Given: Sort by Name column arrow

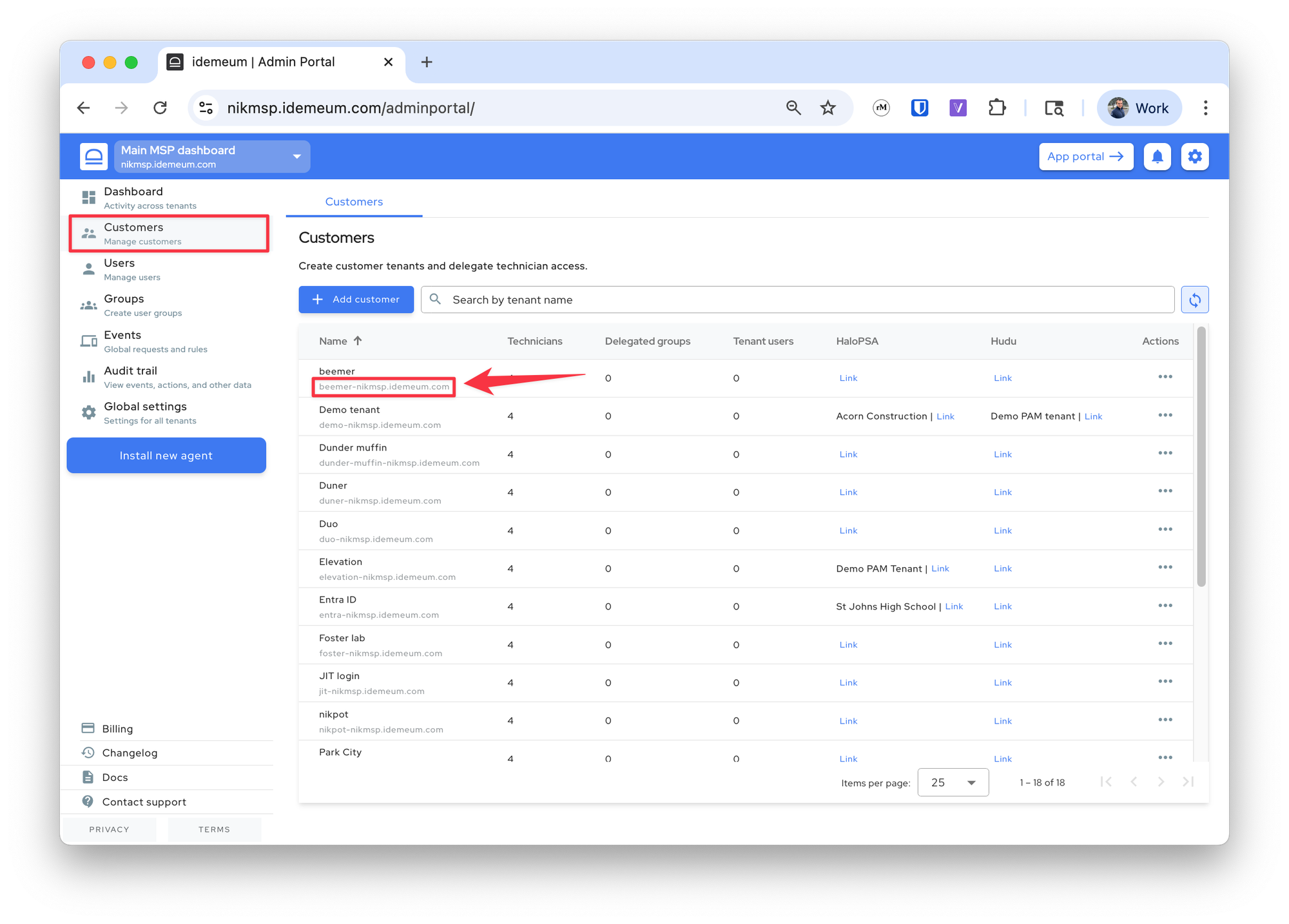Looking at the screenshot, I should (x=358, y=341).
